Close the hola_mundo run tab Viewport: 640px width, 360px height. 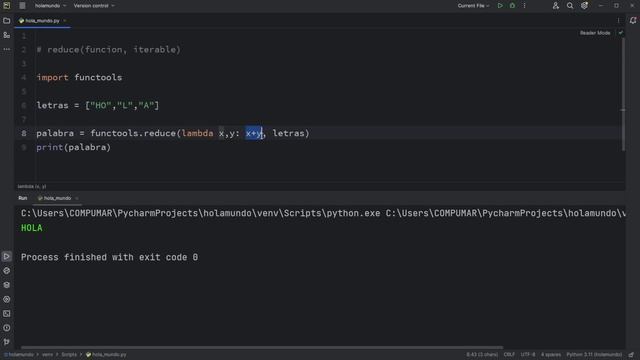(x=77, y=198)
